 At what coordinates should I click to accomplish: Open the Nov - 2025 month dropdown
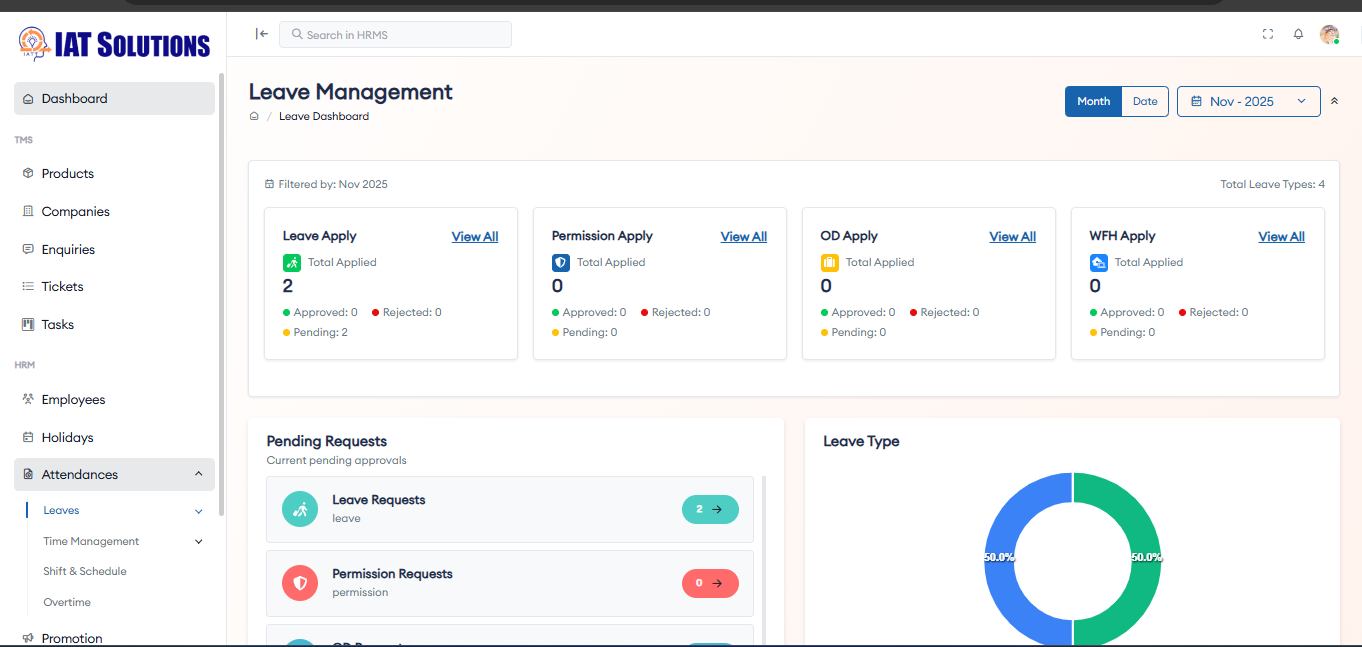coord(1249,101)
